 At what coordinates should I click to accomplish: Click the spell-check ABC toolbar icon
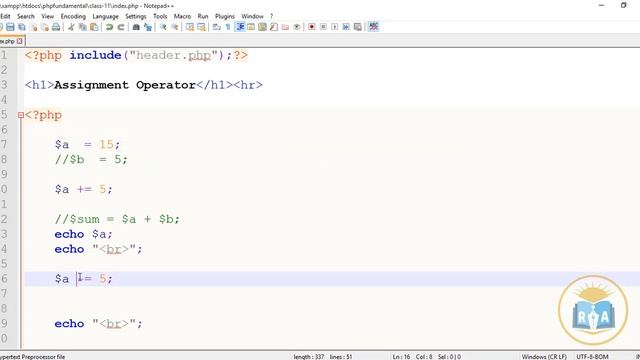point(373,27)
